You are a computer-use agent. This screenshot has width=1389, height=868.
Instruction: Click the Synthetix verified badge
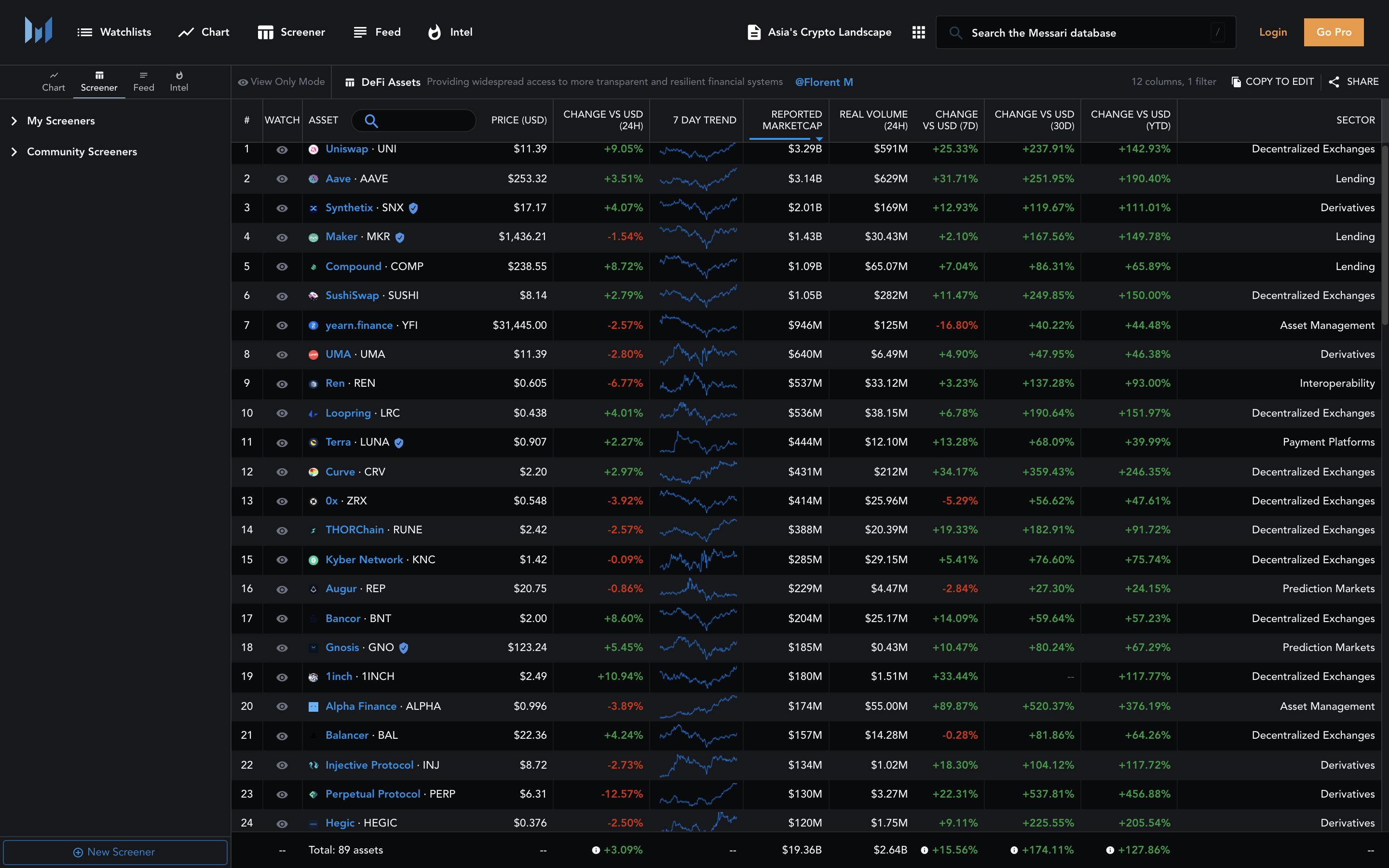coord(413,208)
